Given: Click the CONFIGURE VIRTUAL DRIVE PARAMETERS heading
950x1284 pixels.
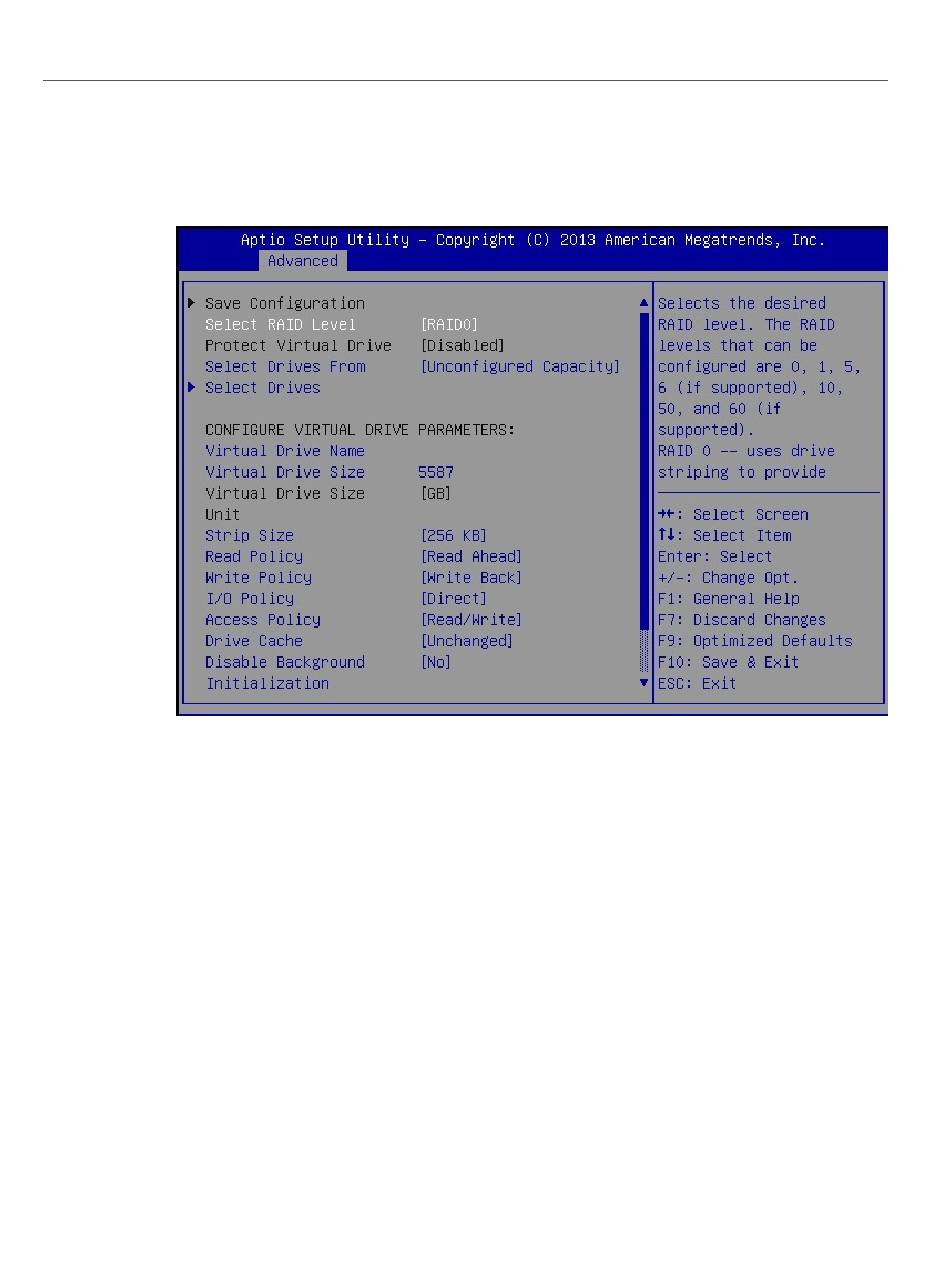Looking at the screenshot, I should click(360, 429).
